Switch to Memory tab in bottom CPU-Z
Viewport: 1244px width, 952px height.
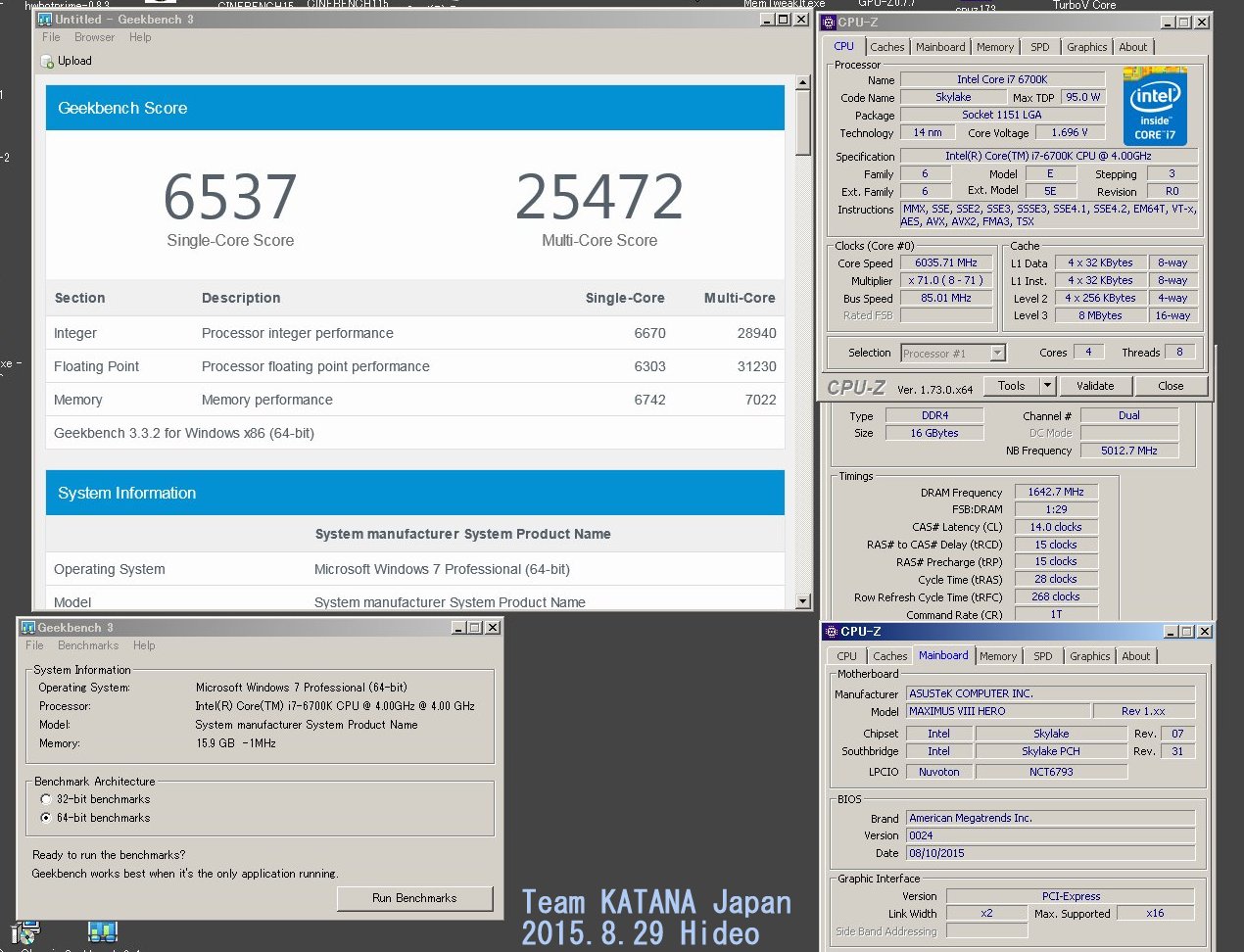pos(998,656)
